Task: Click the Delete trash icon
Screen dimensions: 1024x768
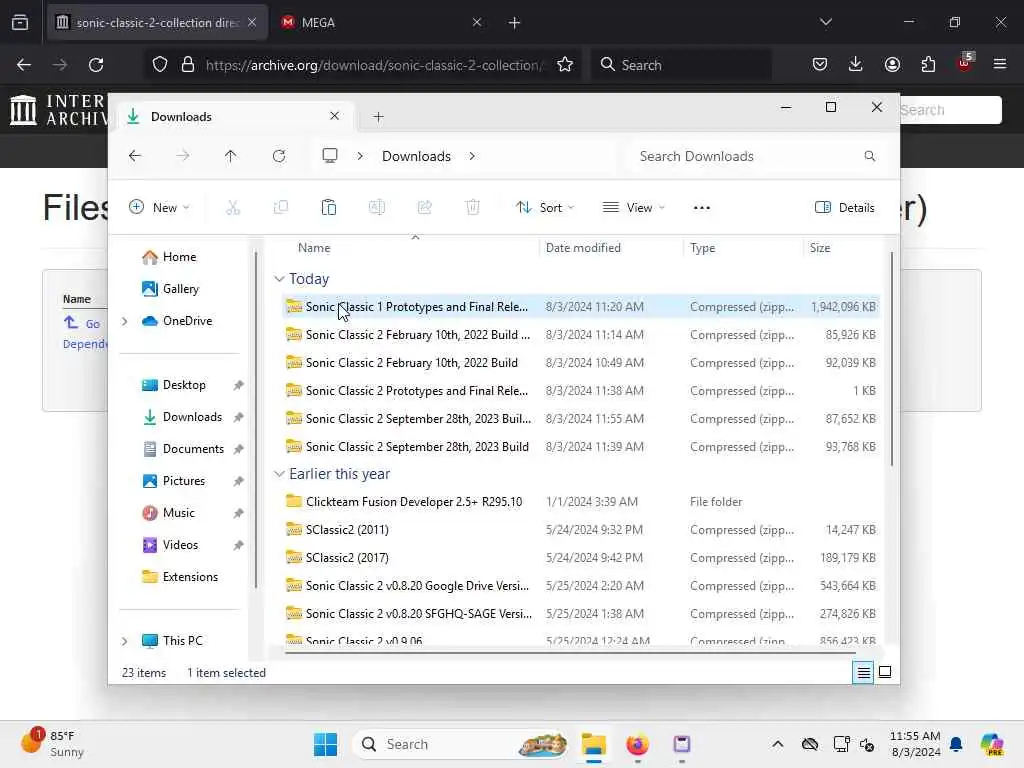Action: (x=473, y=208)
